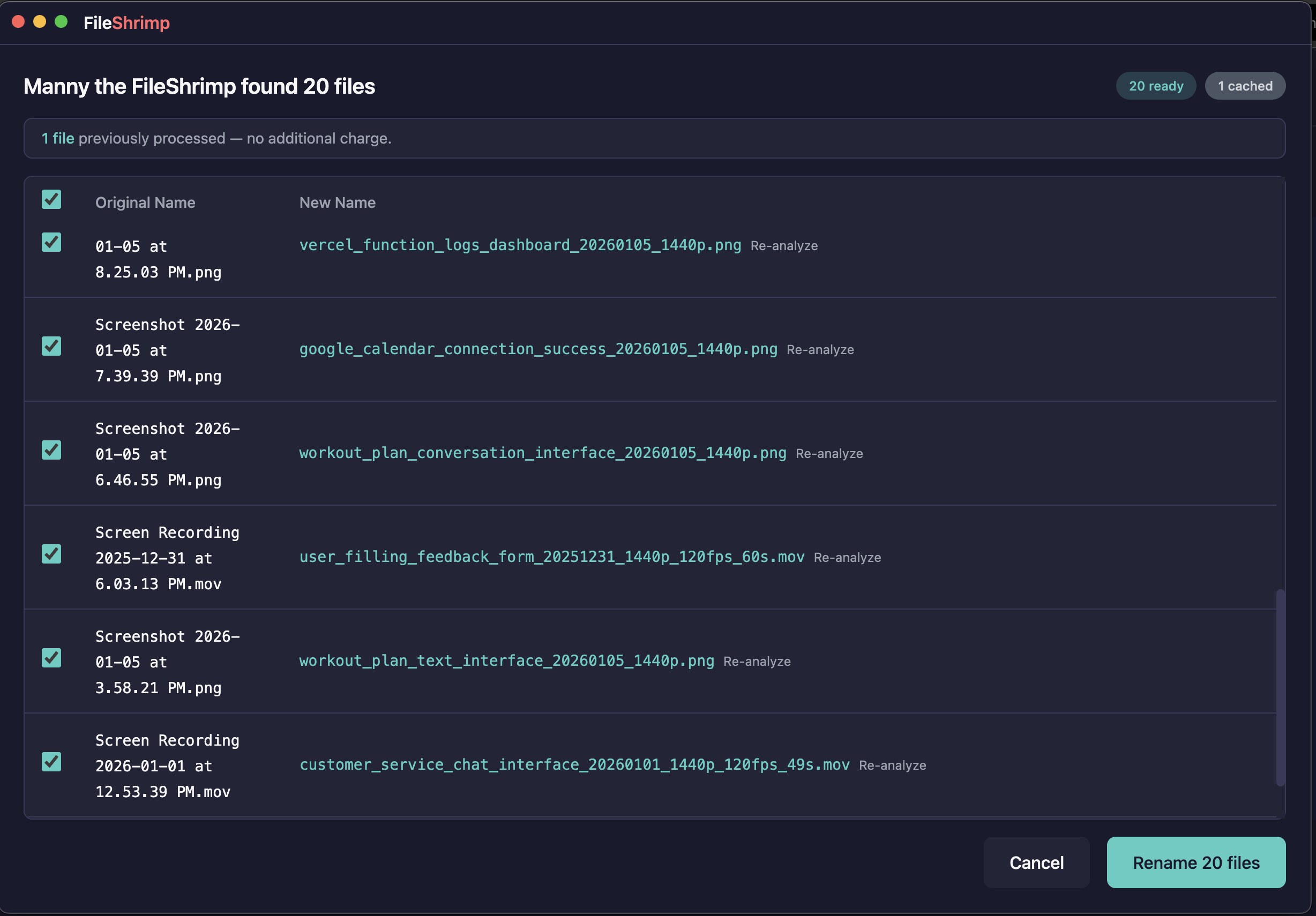Re-analyze user_filling_feedback_form recording
This screenshot has height=916, width=1316.
click(847, 558)
